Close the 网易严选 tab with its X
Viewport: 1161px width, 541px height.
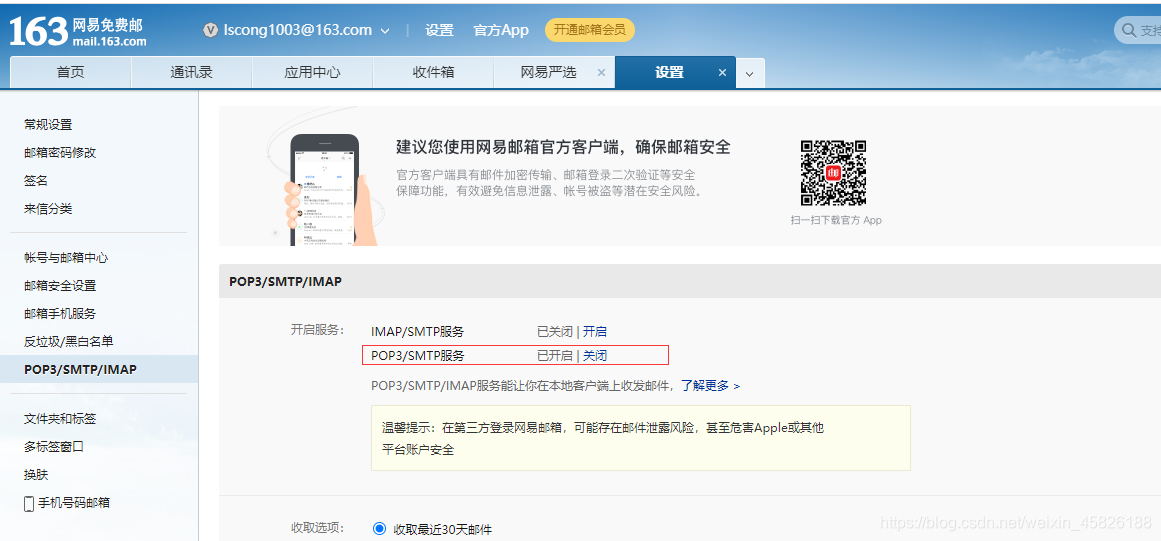(601, 73)
